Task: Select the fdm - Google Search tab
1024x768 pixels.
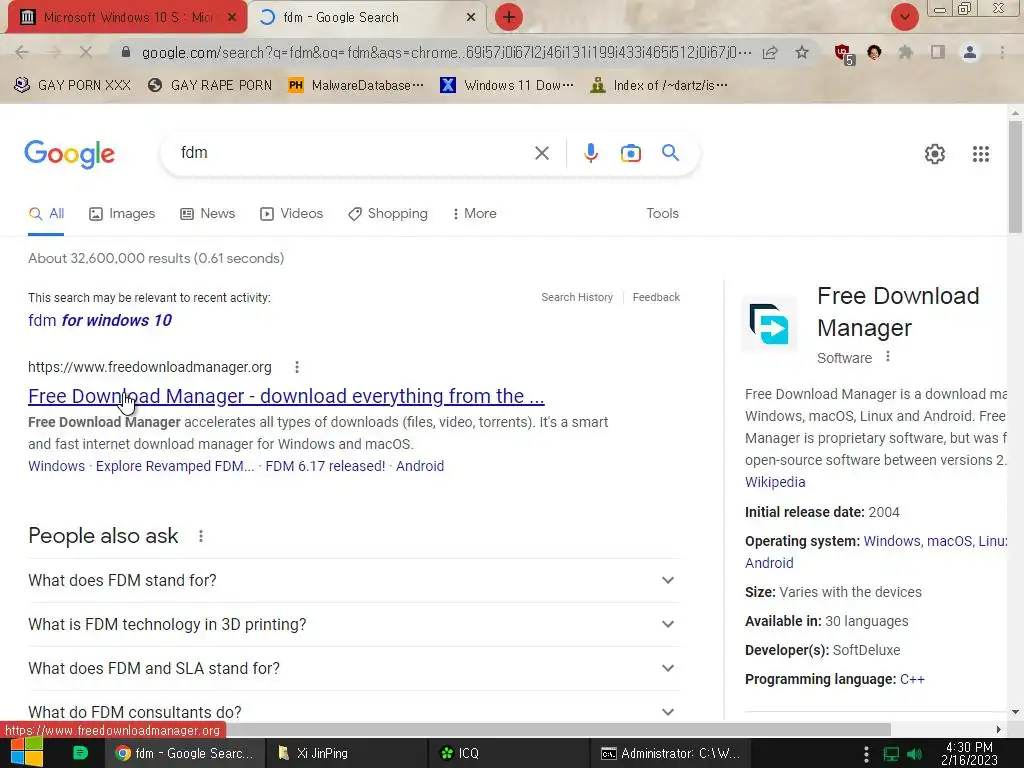Action: tap(366, 17)
